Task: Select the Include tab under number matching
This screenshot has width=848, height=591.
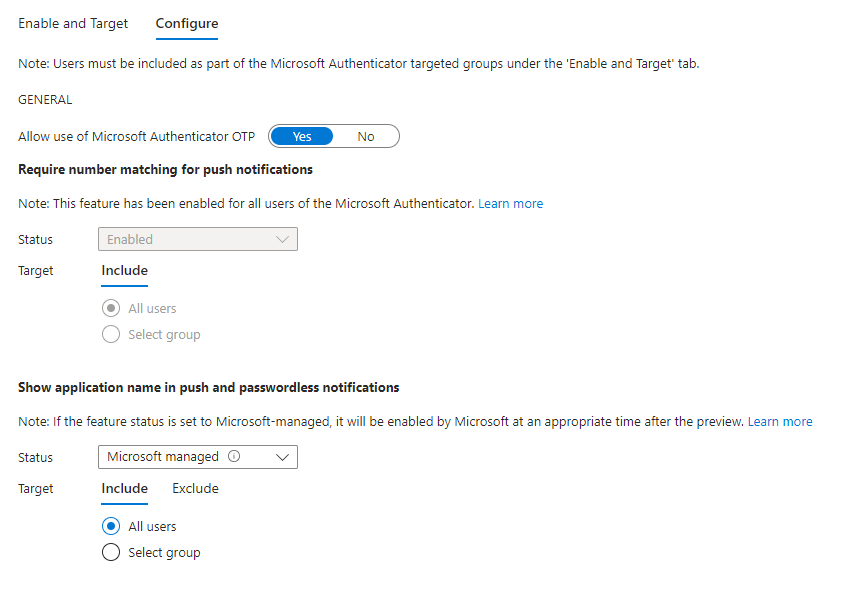Action: coord(124,270)
